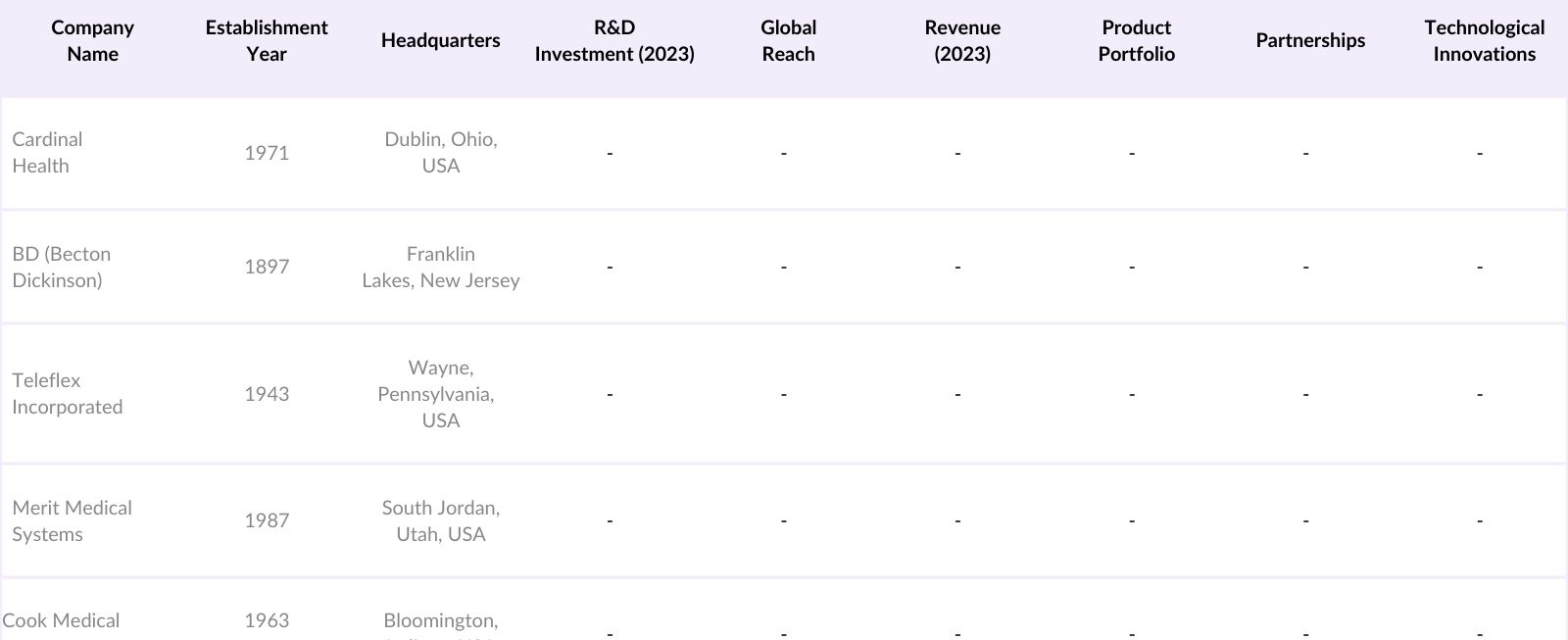Viewport: 1568px width, 640px height.
Task: Select Merit Medical's Partnerships dash cell
Action: [x=1305, y=521]
